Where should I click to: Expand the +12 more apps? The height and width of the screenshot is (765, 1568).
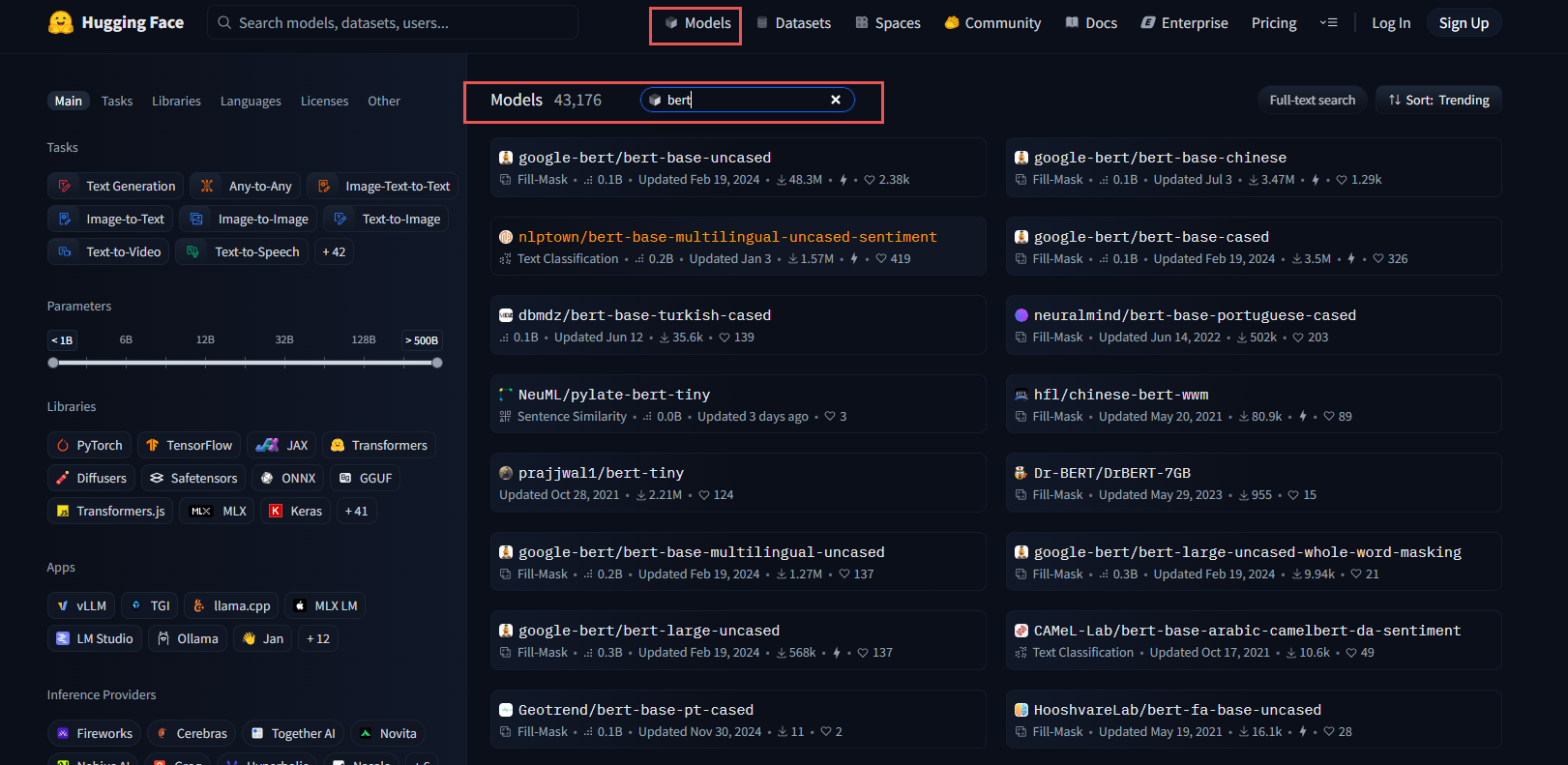[x=318, y=638]
